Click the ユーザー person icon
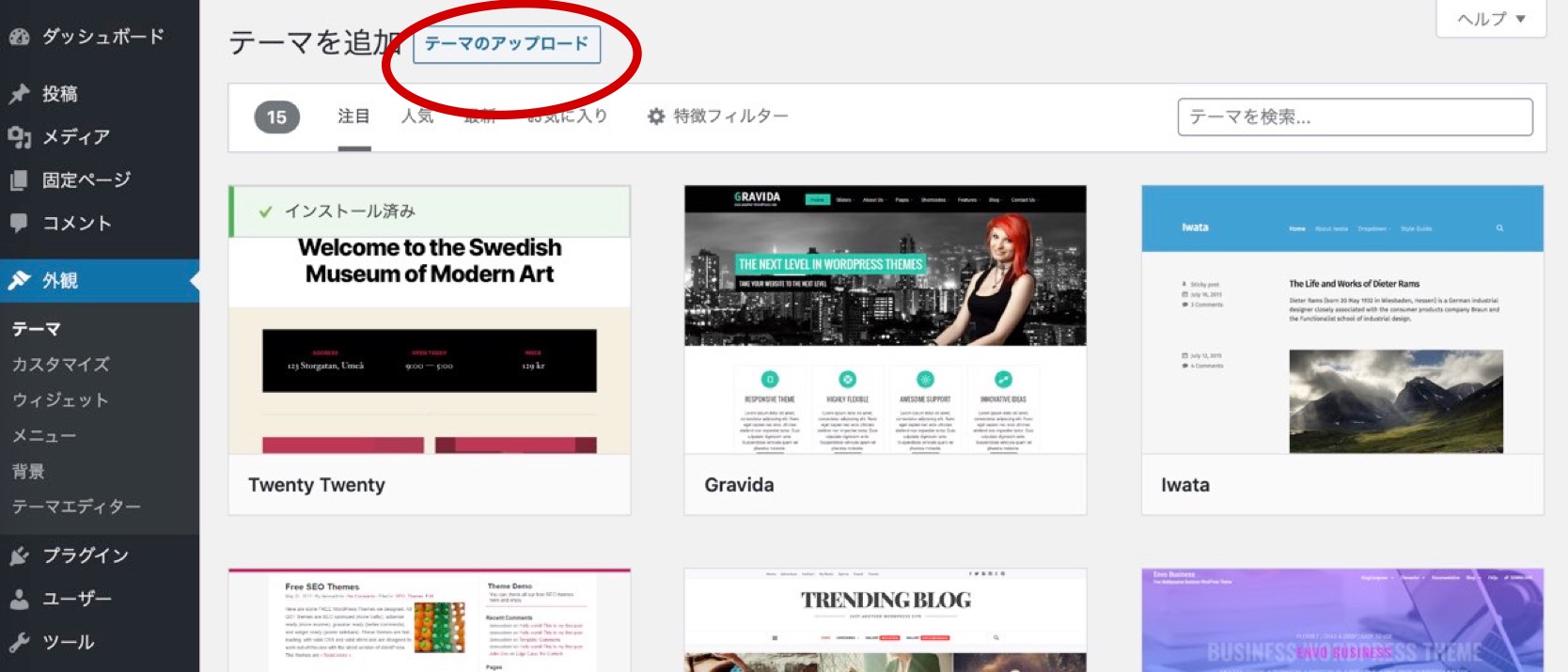 pos(19,600)
